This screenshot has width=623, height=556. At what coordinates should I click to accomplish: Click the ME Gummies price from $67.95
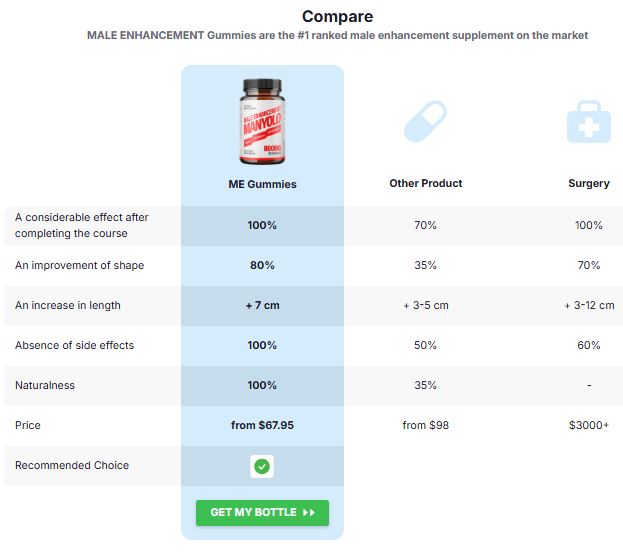[x=262, y=425]
